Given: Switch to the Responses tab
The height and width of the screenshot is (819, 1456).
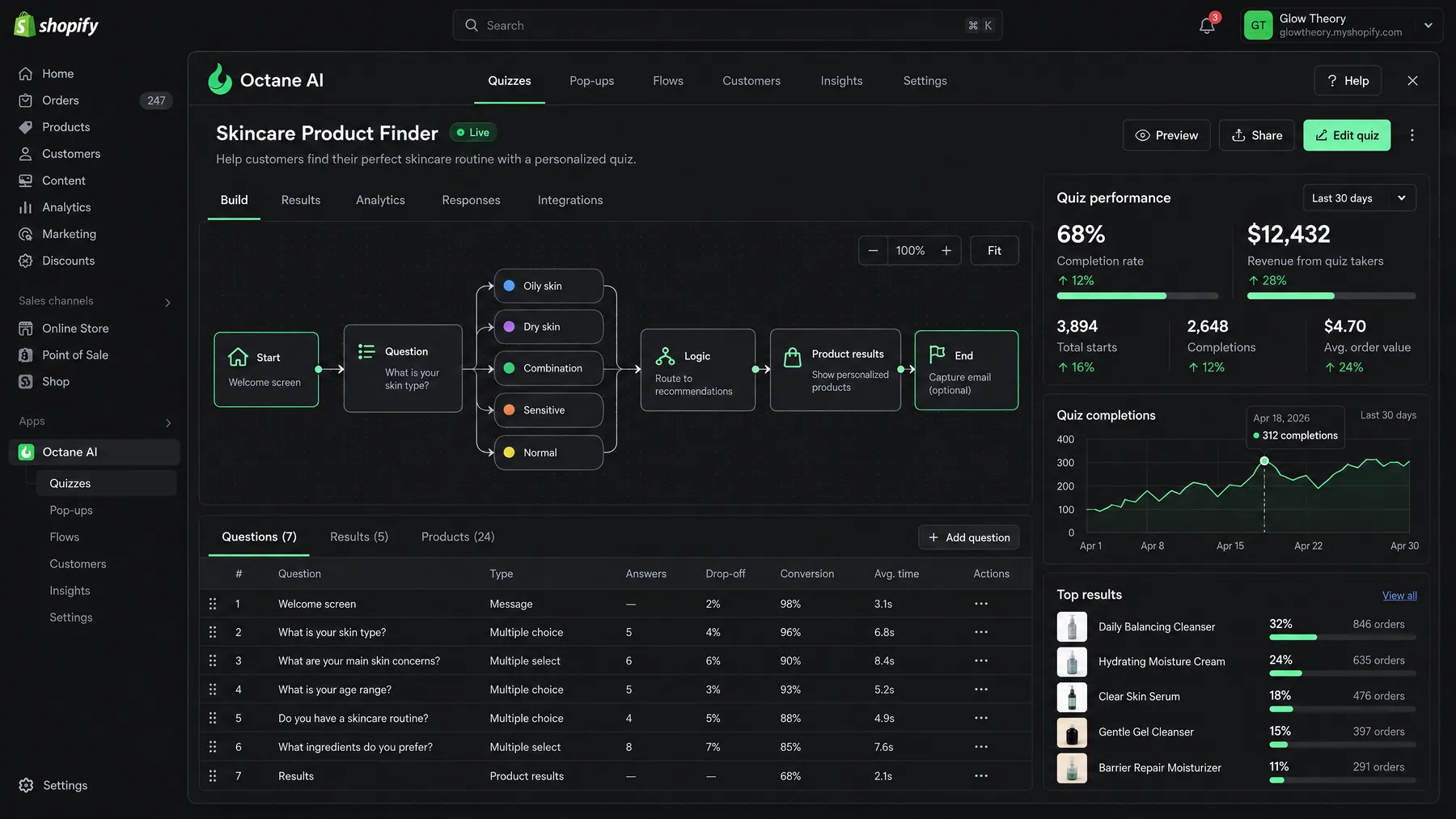Looking at the screenshot, I should coord(471,200).
